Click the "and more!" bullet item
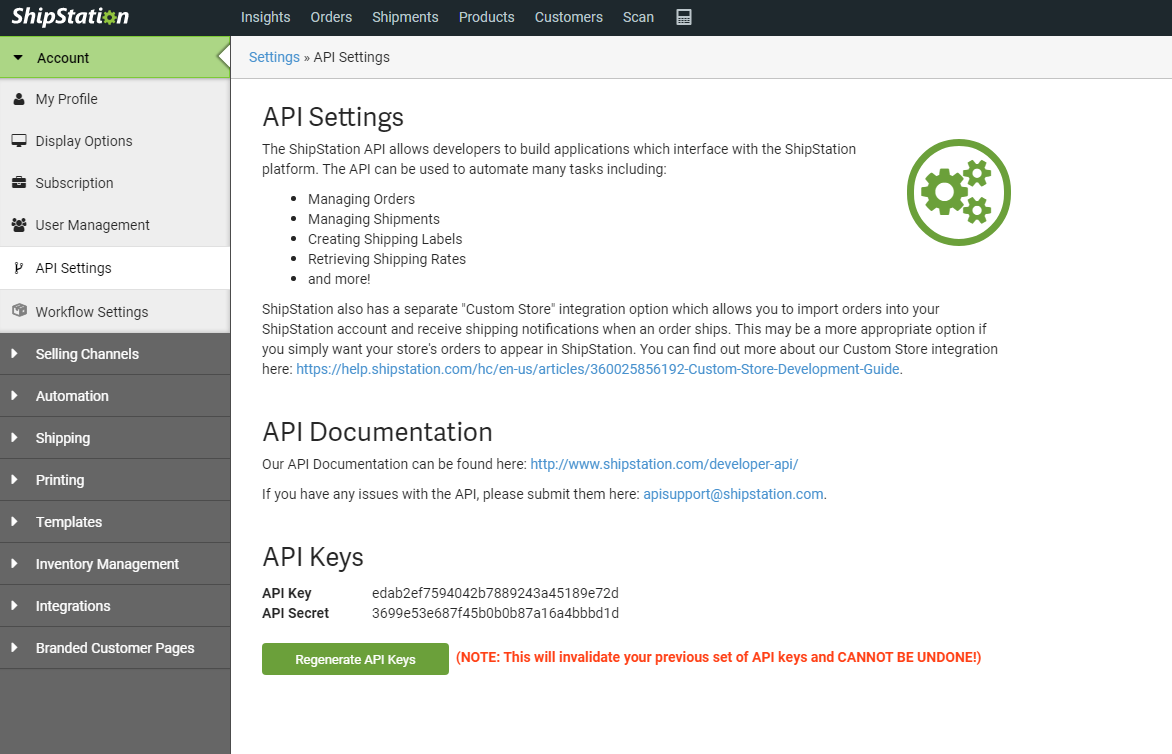This screenshot has height=754, width=1172. pyautogui.click(x=339, y=279)
